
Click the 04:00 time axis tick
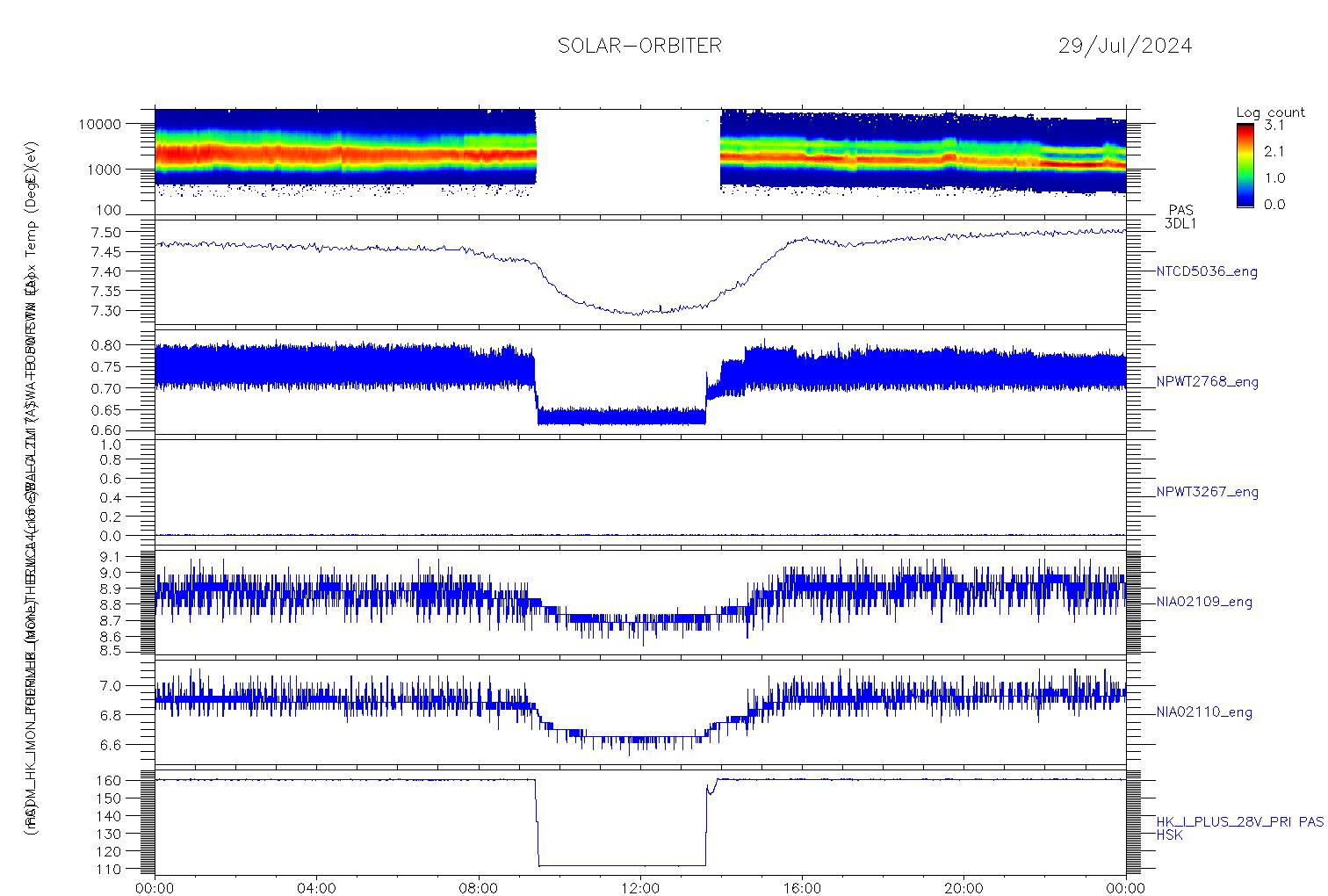pyautogui.click(x=316, y=888)
